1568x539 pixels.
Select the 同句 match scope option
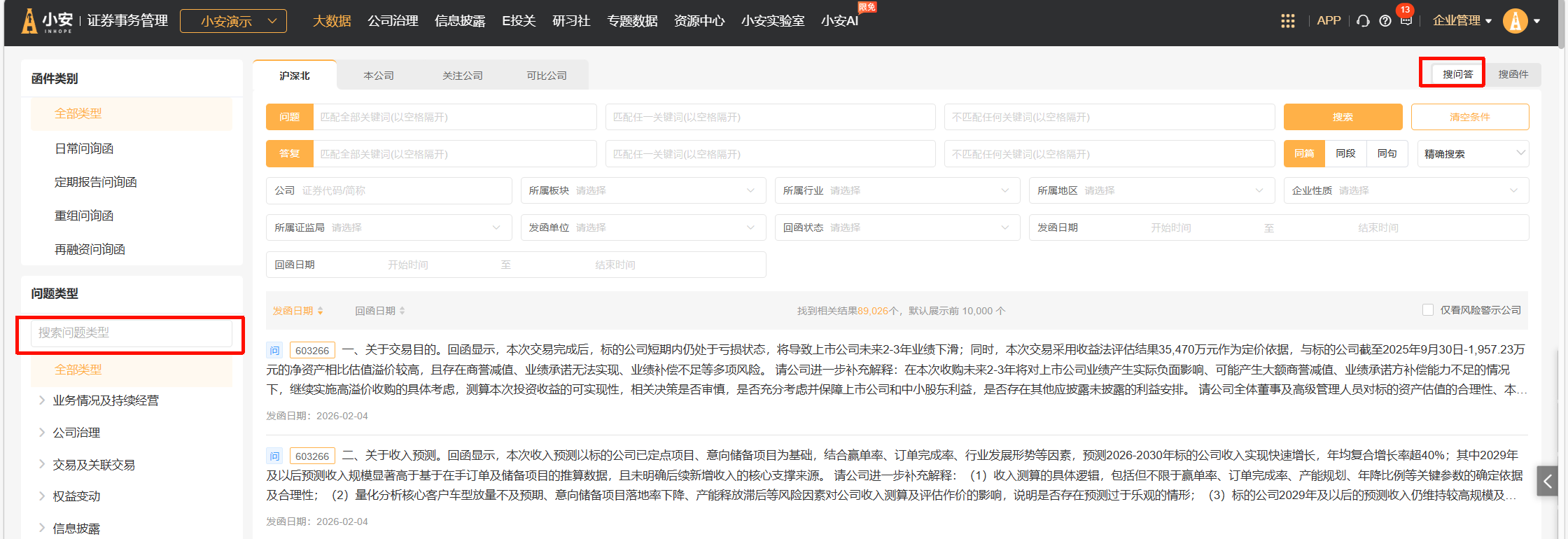[x=1387, y=154]
